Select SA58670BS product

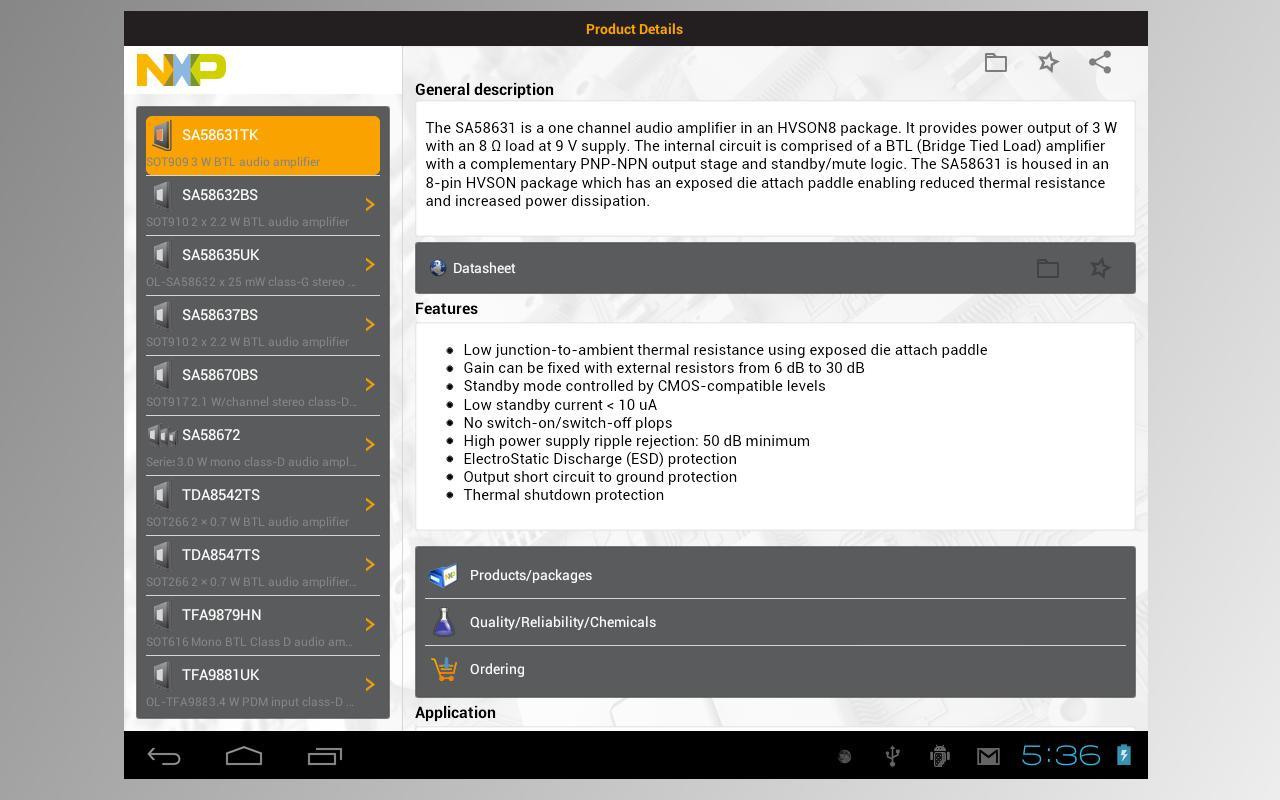[263, 385]
